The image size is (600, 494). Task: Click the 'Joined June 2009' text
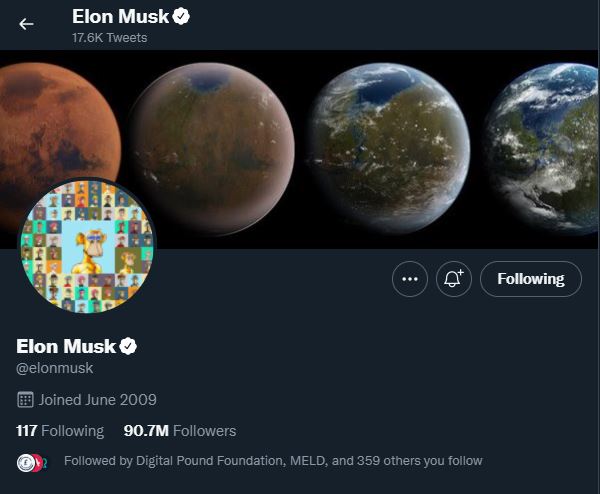click(x=98, y=400)
